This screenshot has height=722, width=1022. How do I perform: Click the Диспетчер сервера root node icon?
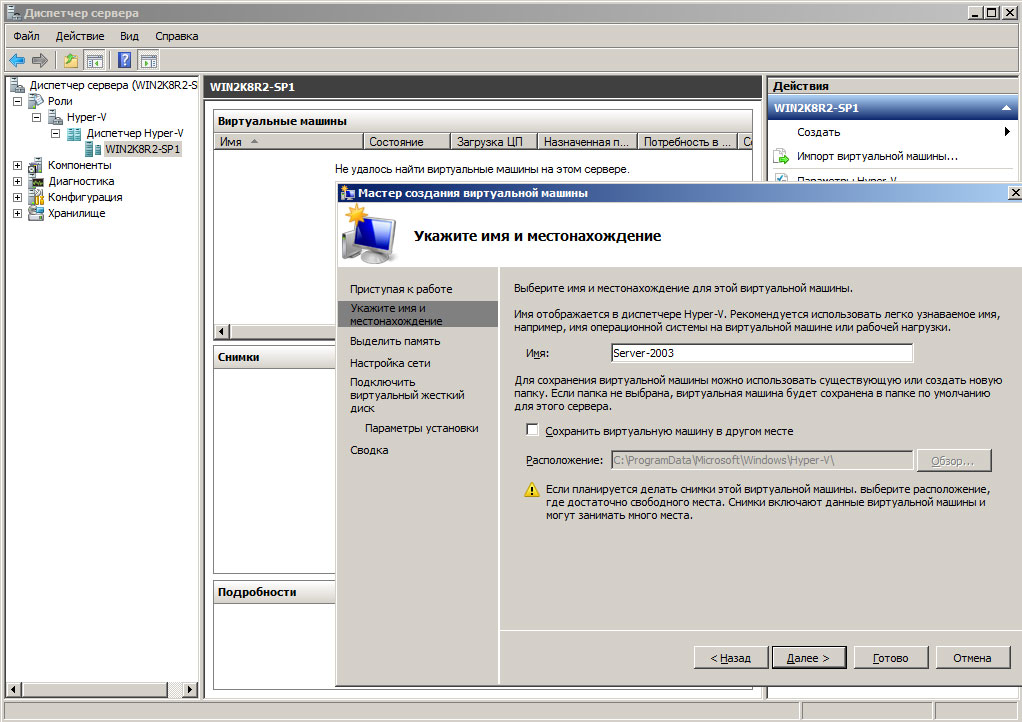point(17,85)
